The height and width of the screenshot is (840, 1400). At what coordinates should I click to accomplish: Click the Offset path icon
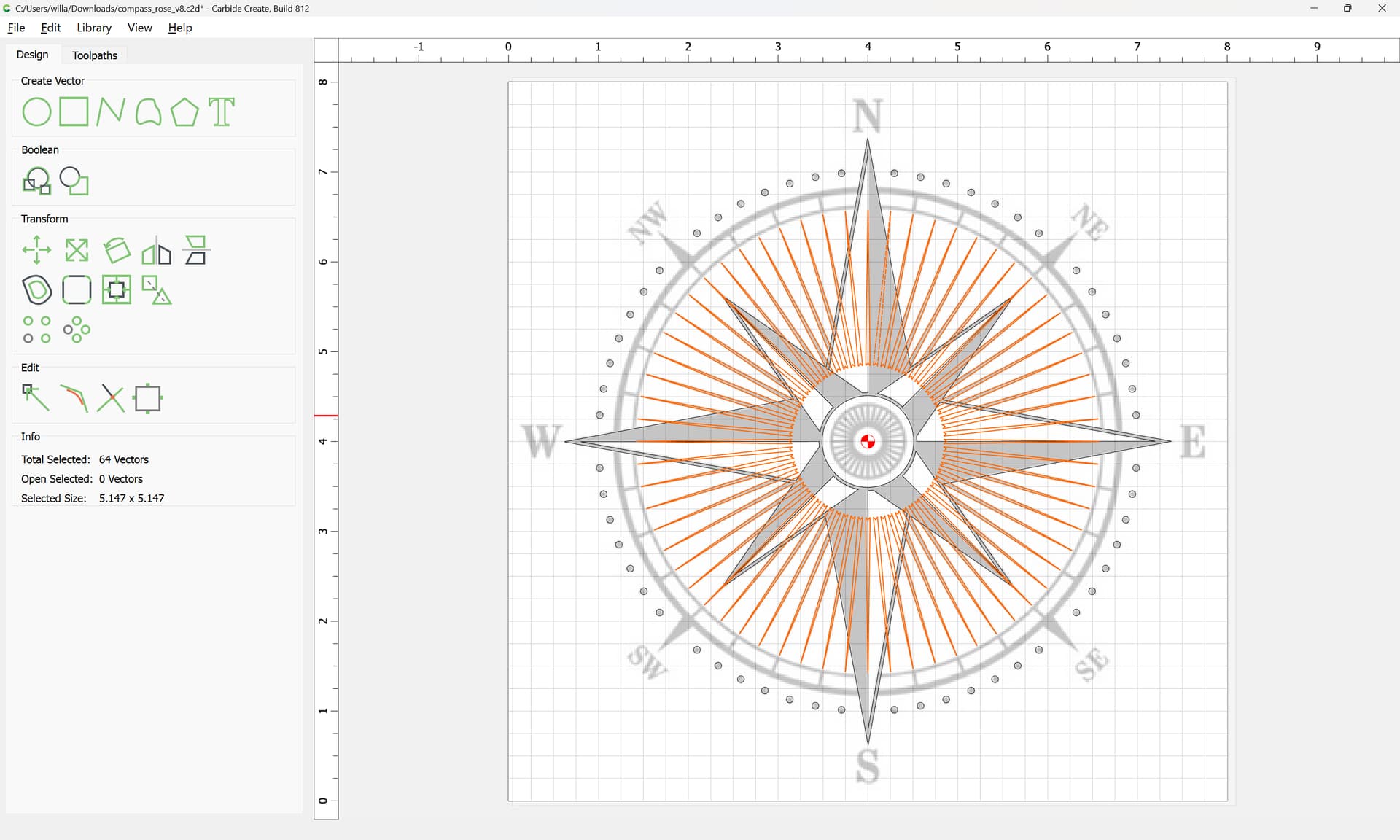(x=36, y=289)
